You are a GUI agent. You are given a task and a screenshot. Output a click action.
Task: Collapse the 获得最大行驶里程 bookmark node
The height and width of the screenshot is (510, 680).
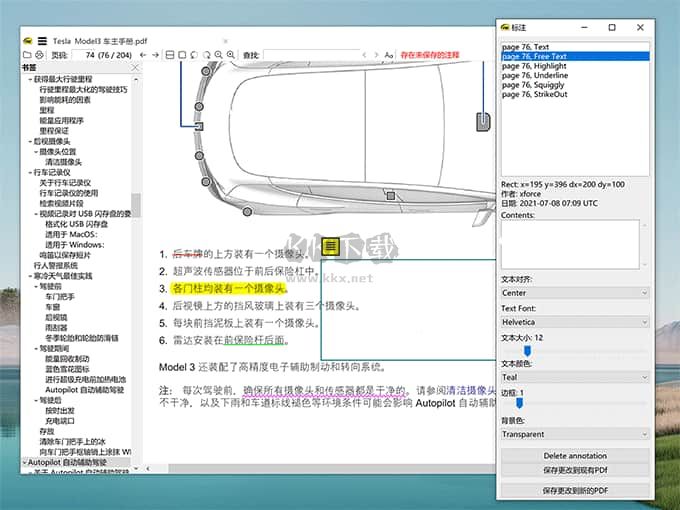tap(30, 79)
